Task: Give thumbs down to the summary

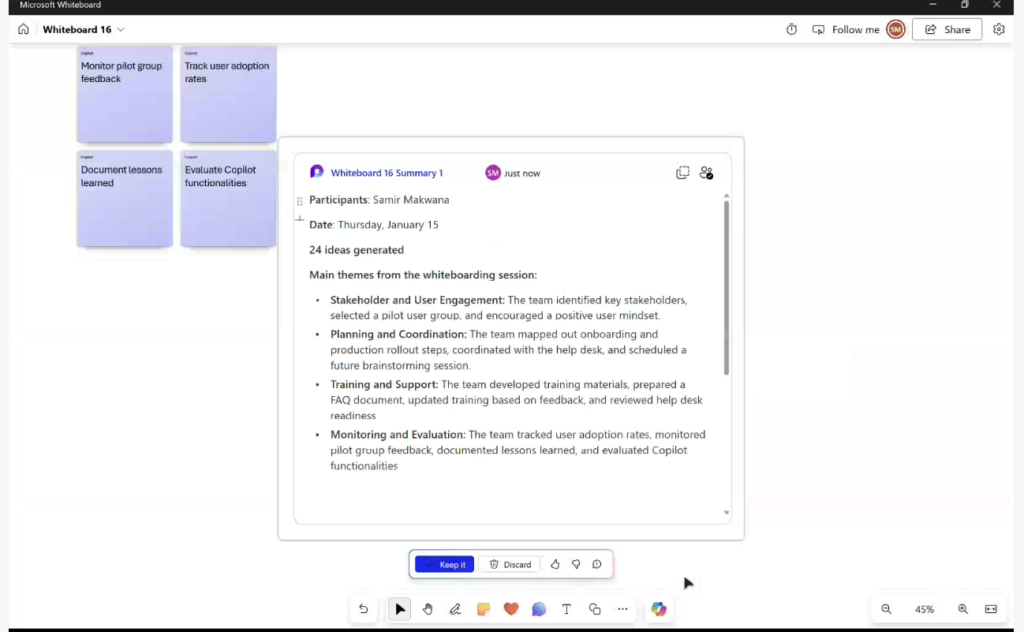Action: click(x=576, y=565)
